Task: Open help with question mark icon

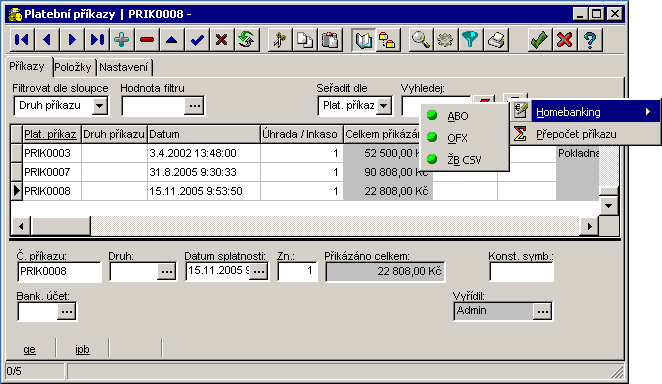Action: coord(590,40)
